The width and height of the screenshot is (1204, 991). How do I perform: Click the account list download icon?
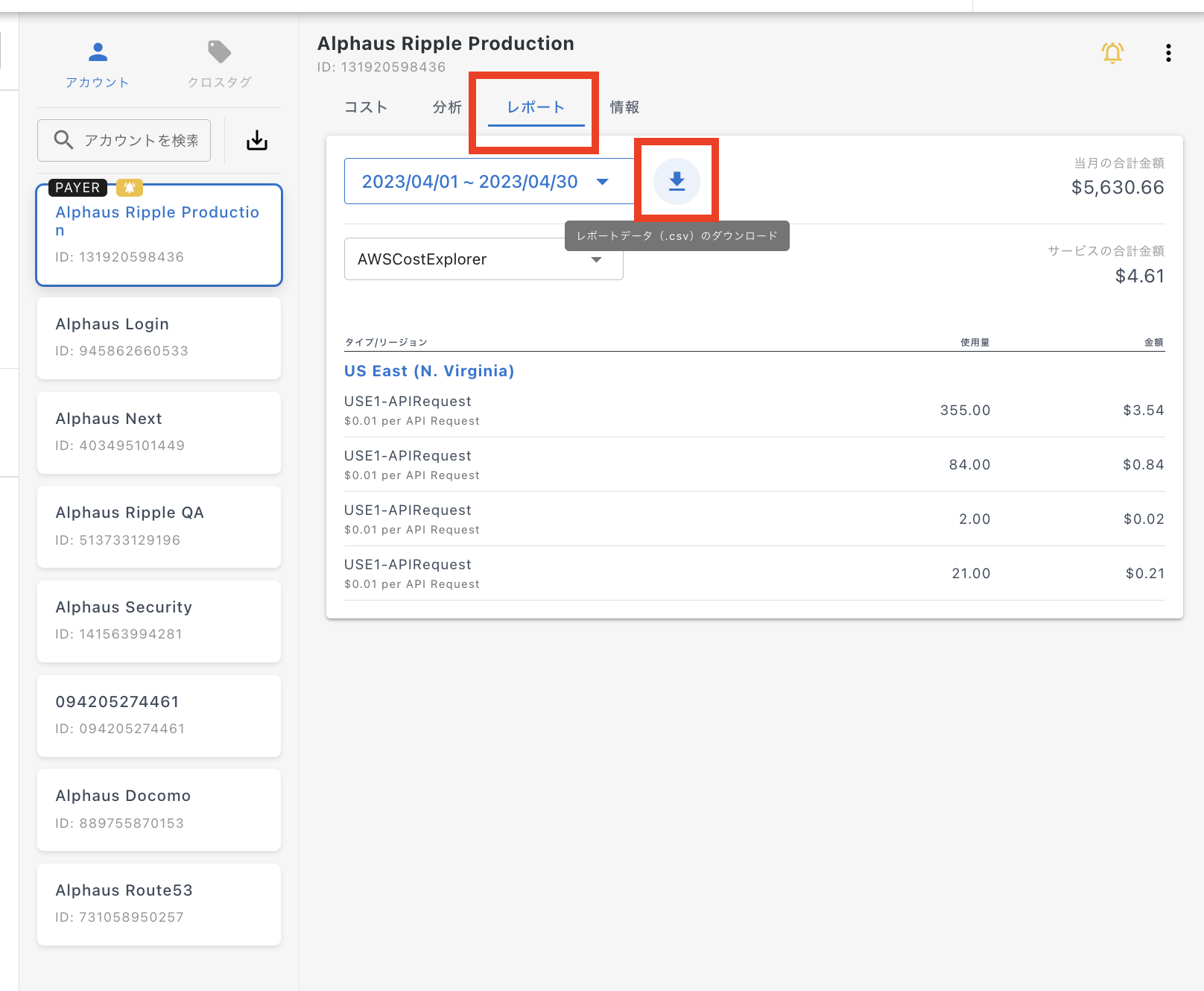coord(257,140)
